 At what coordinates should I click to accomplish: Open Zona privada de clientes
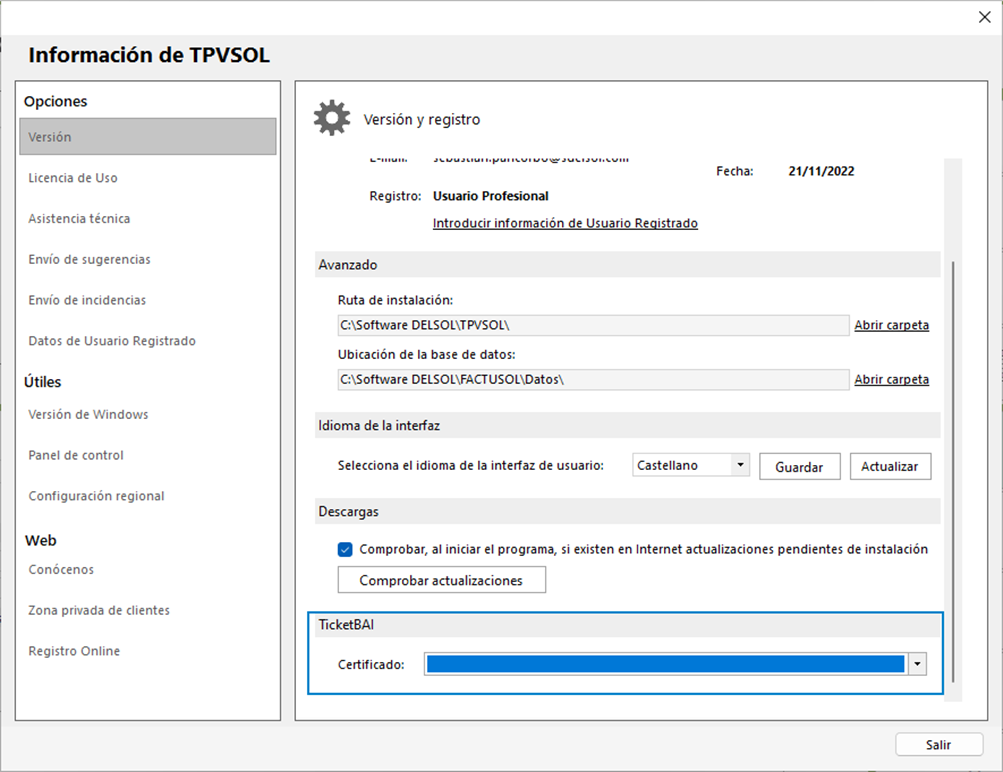pyautogui.click(x=99, y=610)
